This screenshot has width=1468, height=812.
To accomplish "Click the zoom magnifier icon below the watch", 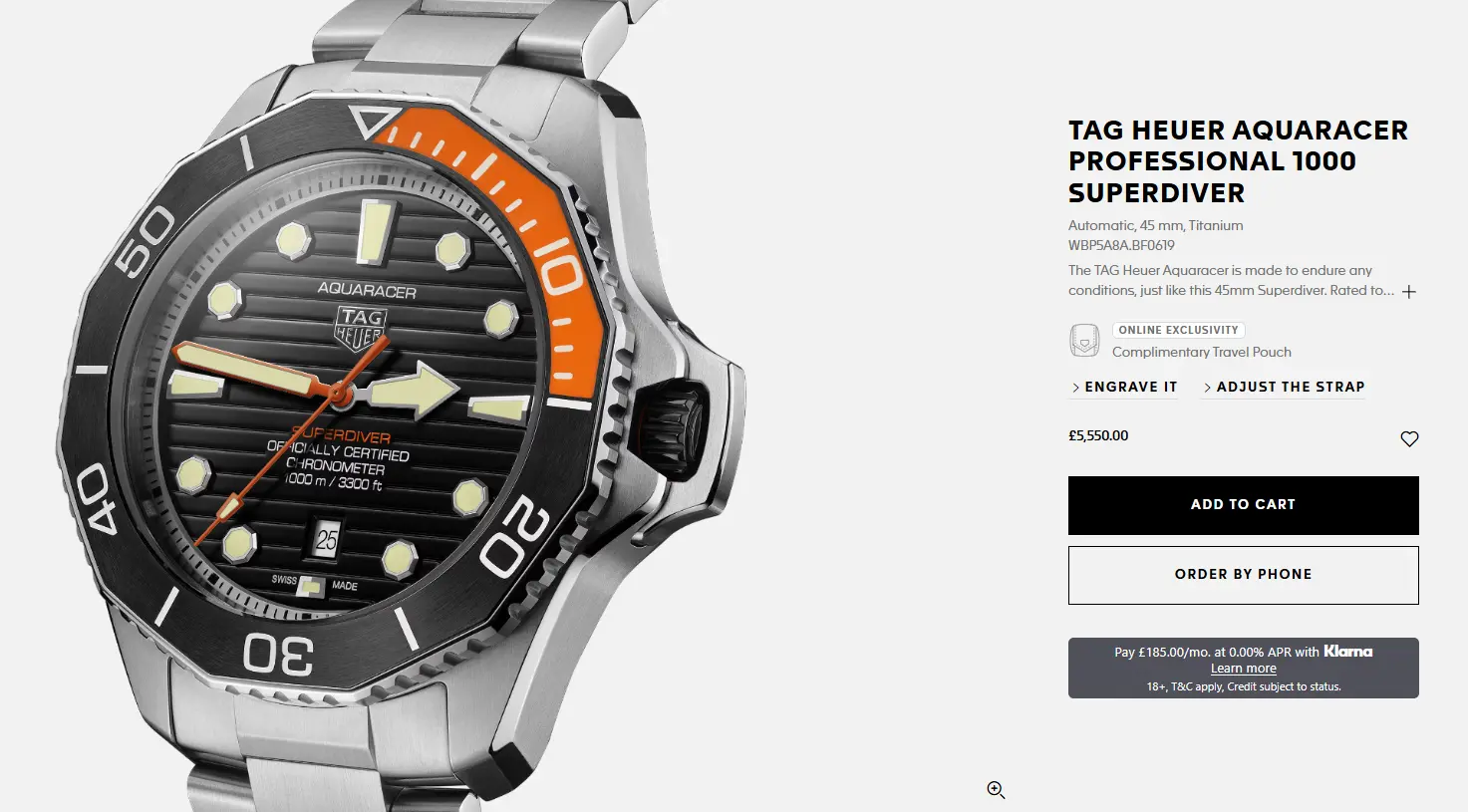I will pos(996,790).
